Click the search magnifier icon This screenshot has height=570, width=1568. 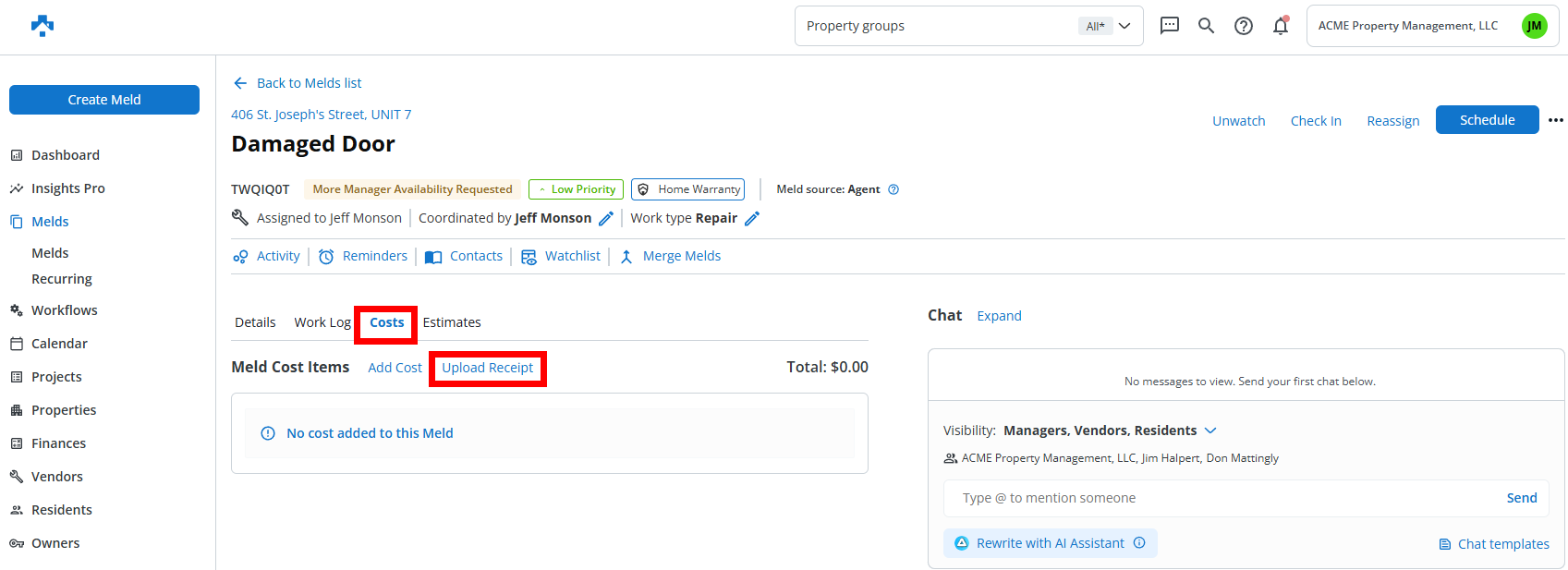pos(1206,26)
